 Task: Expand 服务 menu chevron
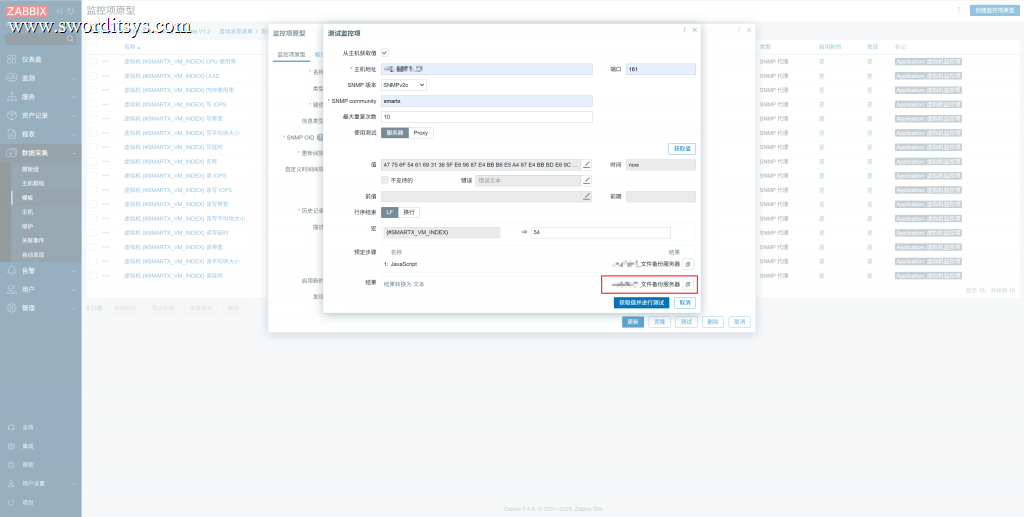73,97
